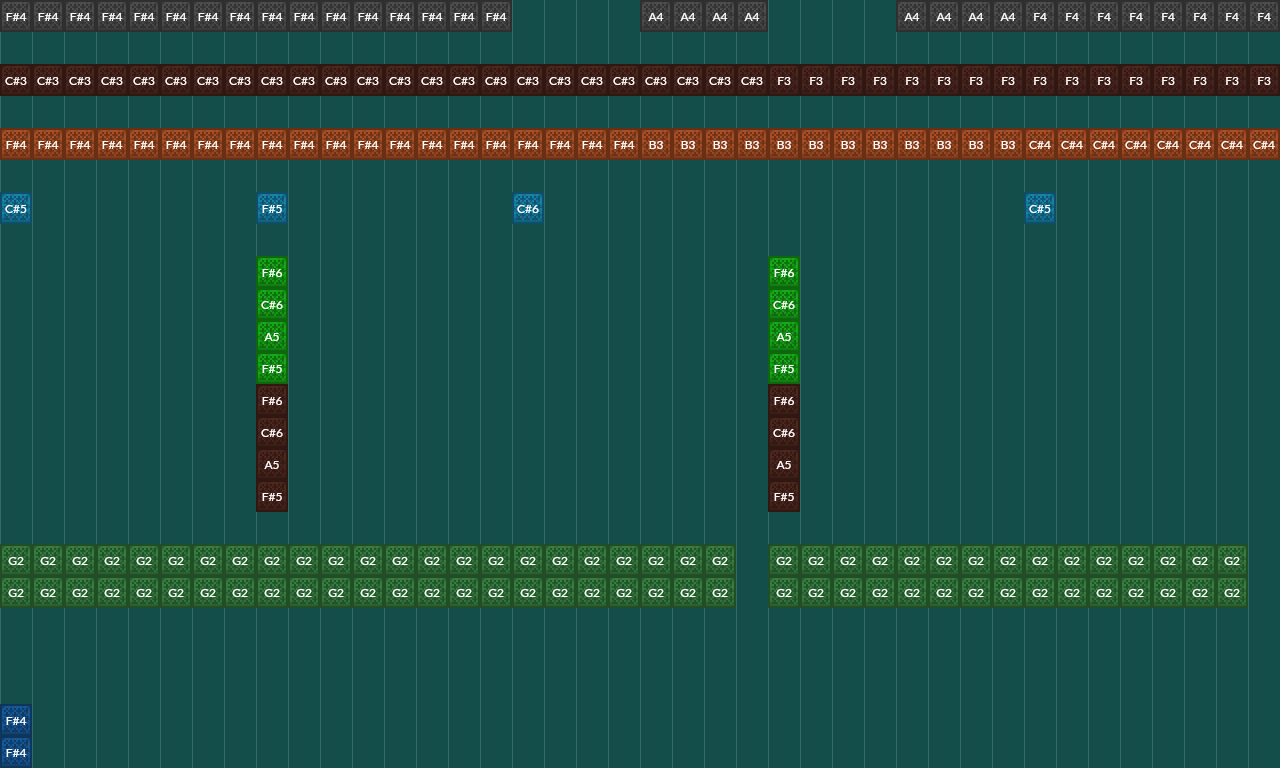This screenshot has height=768, width=1280.
Task: Select the last G2 in the upper G2 row
Action: 1232,561
